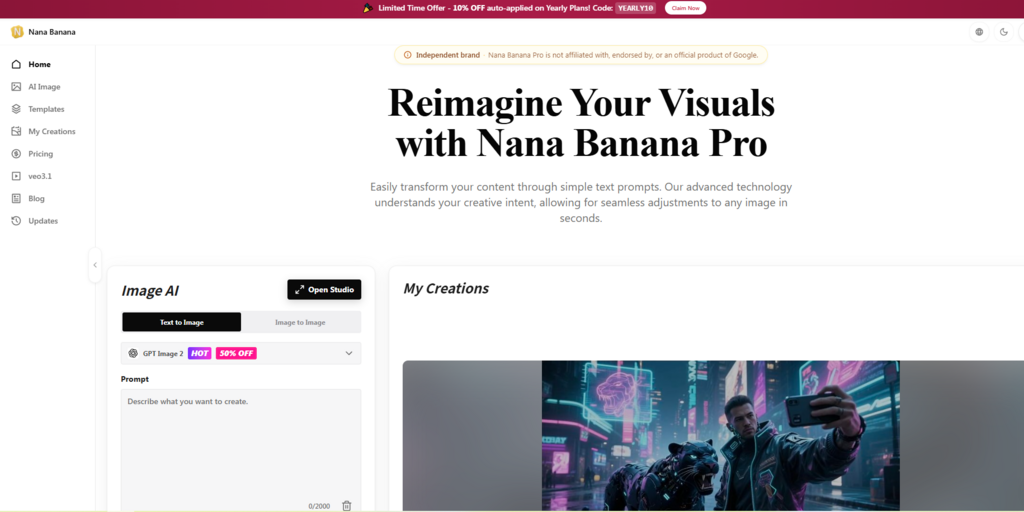The height and width of the screenshot is (512, 1024).
Task: Click the model dropdown chevron arrow
Action: [349, 353]
